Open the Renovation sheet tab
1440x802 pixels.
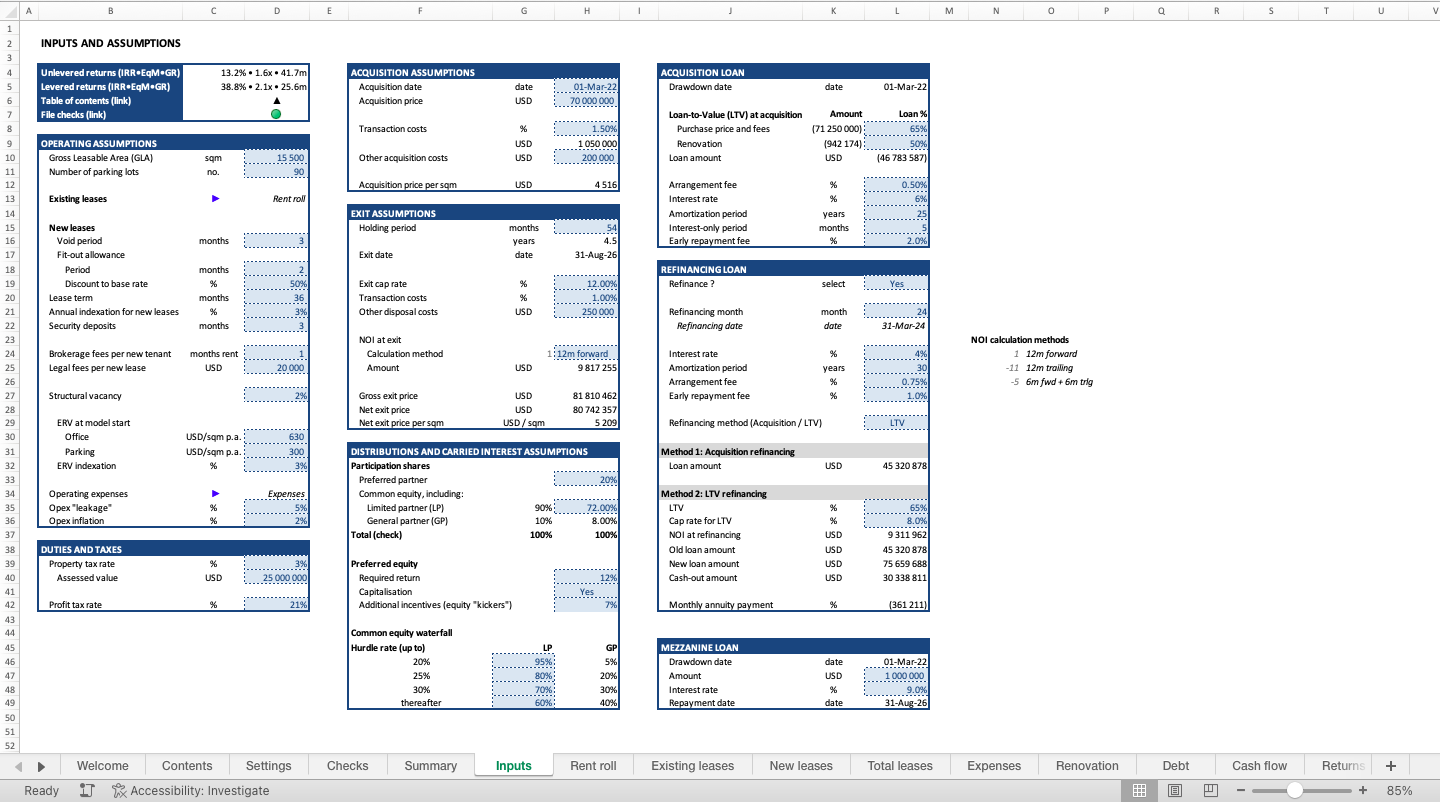tap(1087, 766)
